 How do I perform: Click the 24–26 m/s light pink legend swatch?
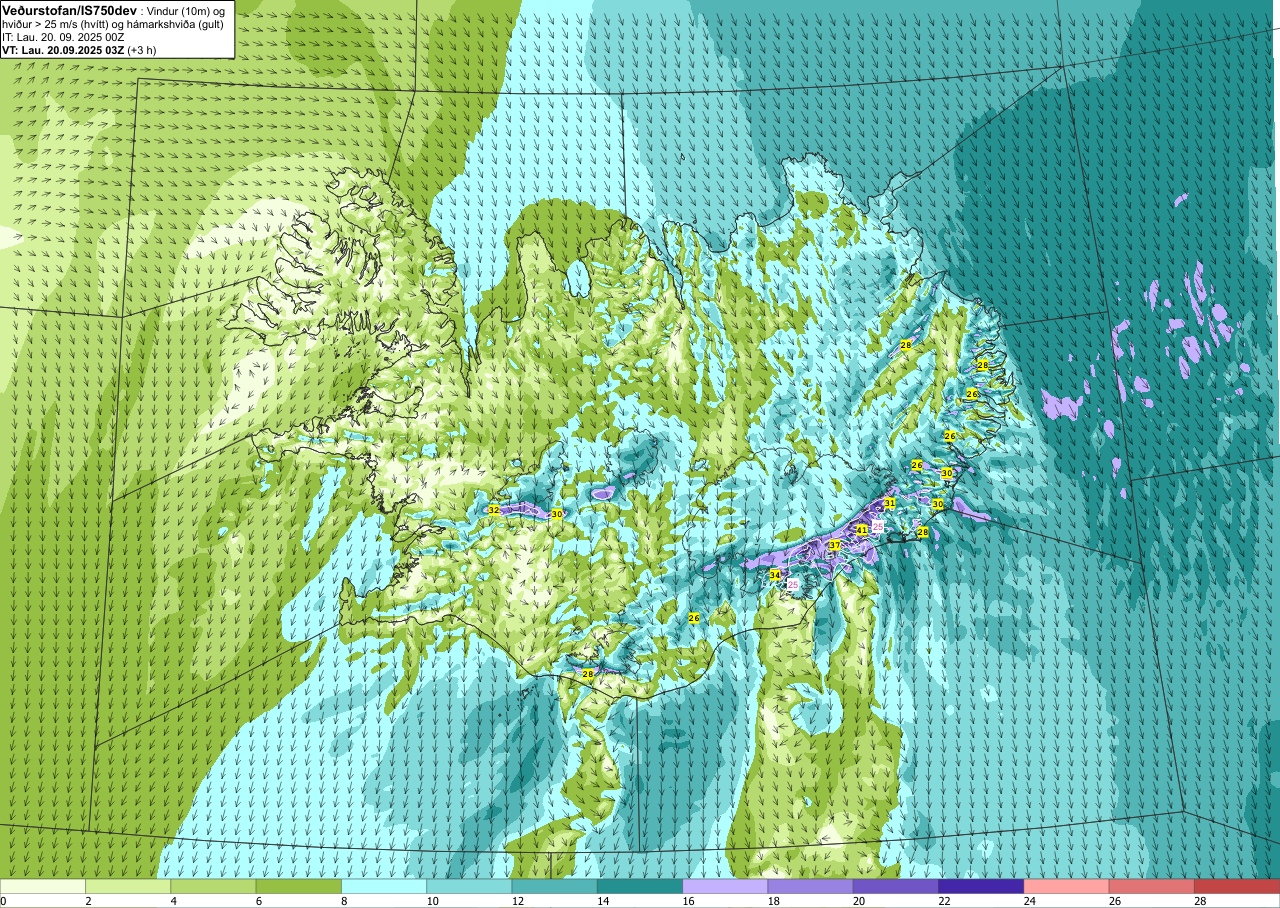coord(1066,886)
